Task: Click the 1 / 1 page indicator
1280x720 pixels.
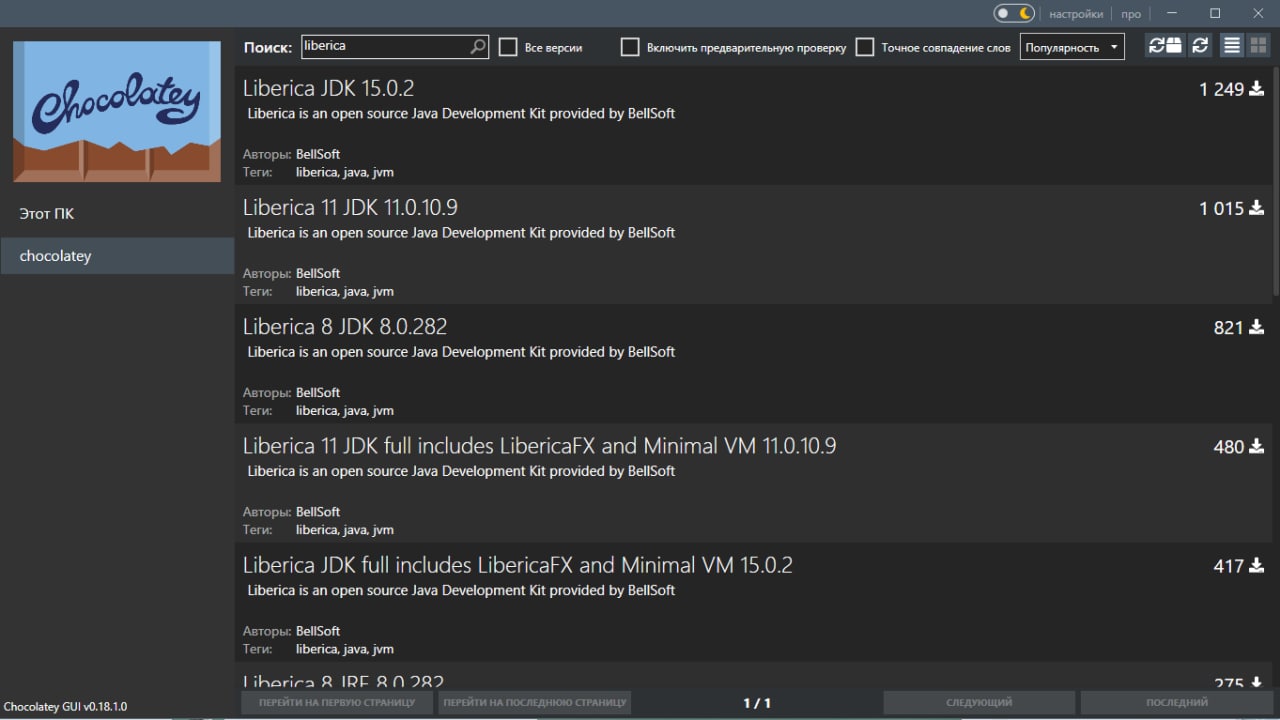Action: pyautogui.click(x=757, y=703)
